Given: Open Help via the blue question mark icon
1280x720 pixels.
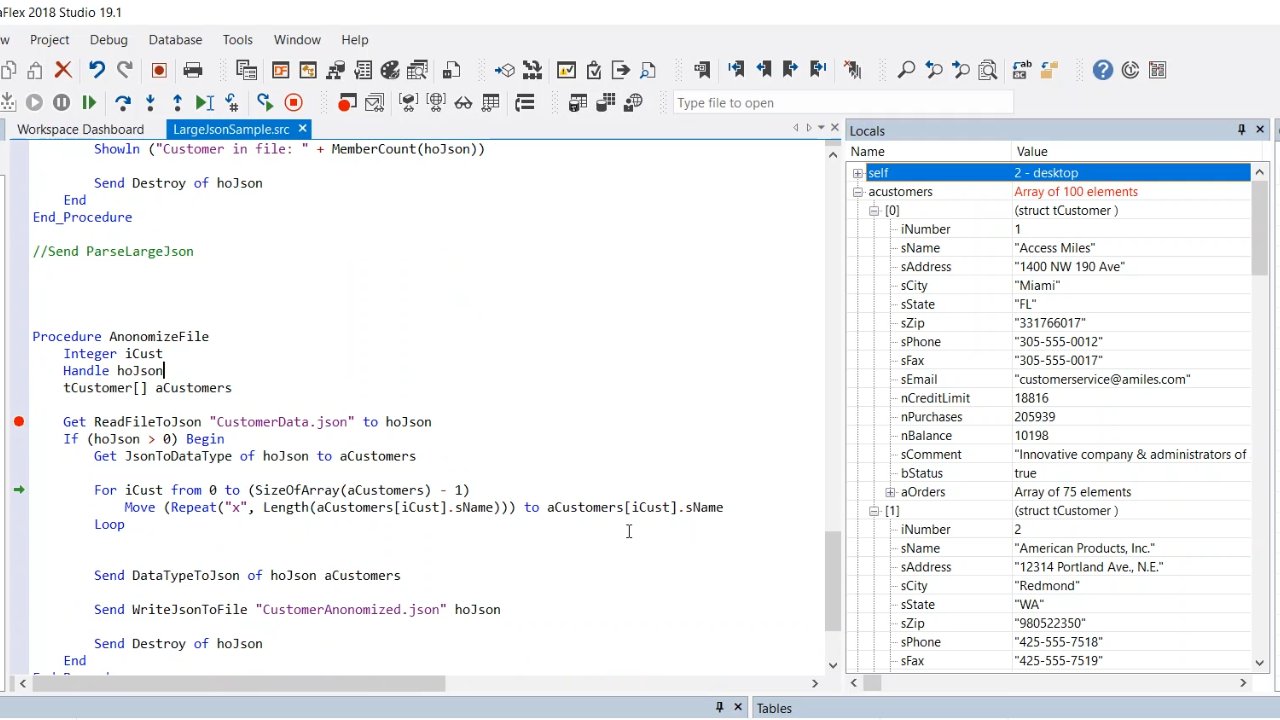Looking at the screenshot, I should (x=1102, y=70).
